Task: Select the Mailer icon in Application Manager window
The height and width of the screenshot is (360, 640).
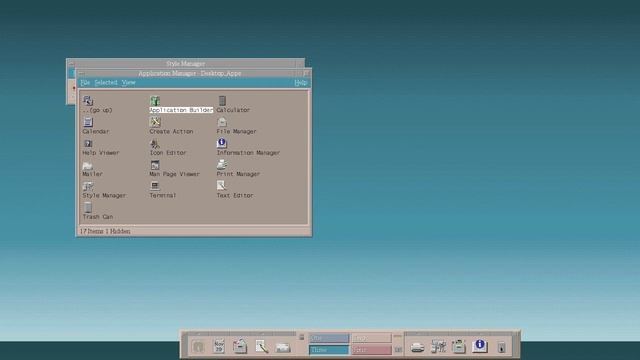Action: coord(88,165)
